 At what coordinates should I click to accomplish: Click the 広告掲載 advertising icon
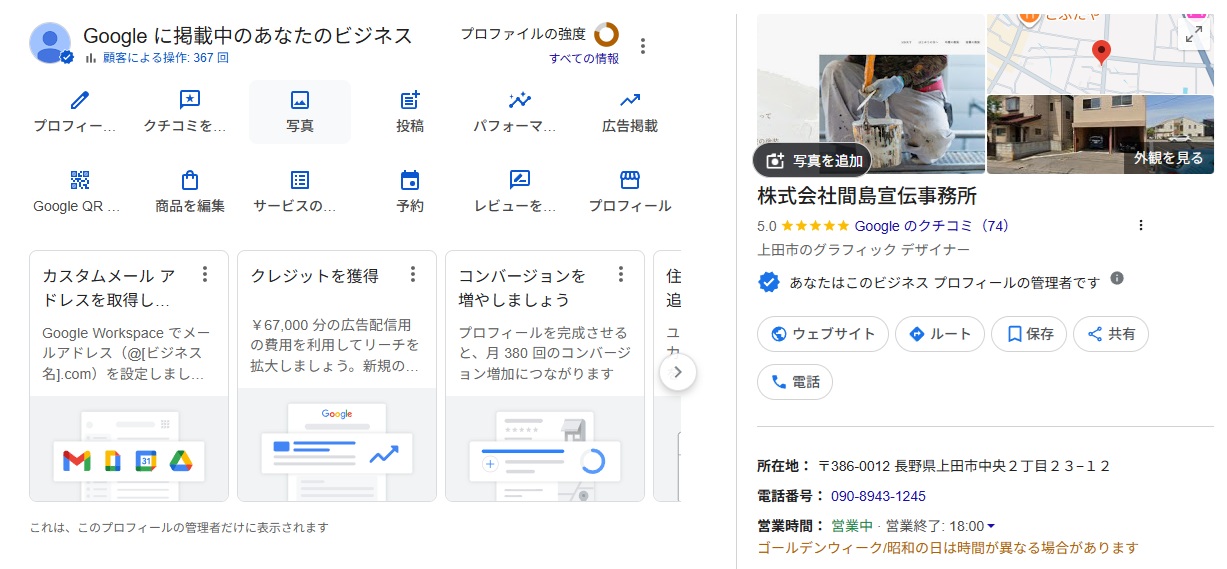[629, 100]
